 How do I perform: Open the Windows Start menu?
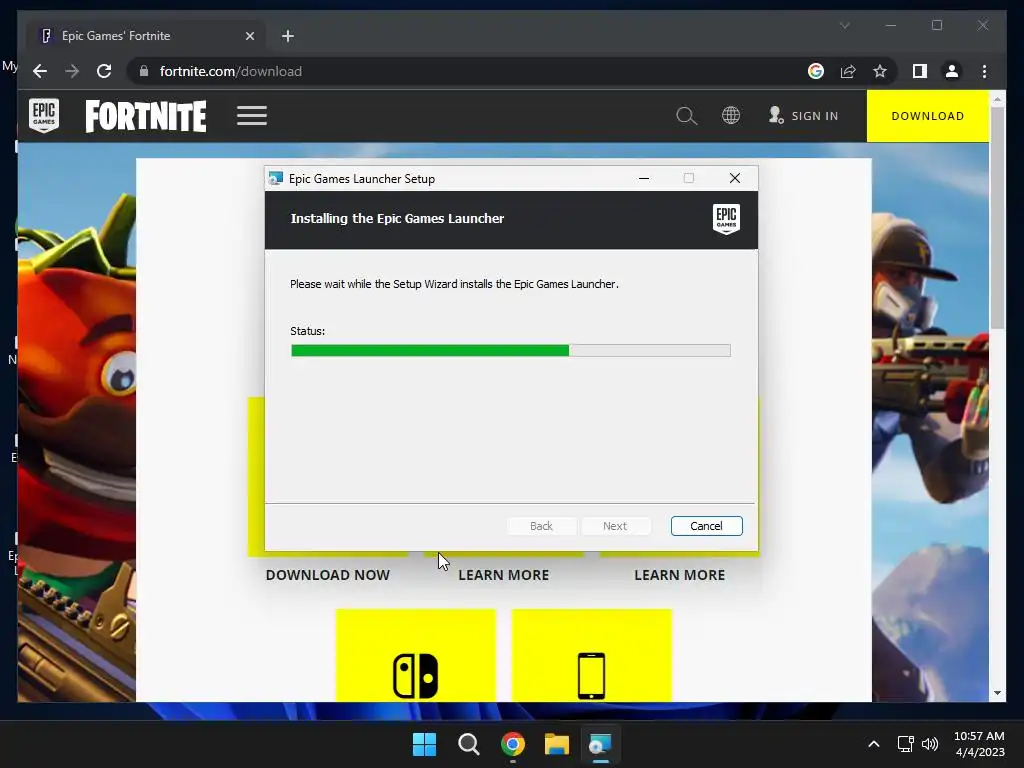click(x=424, y=744)
